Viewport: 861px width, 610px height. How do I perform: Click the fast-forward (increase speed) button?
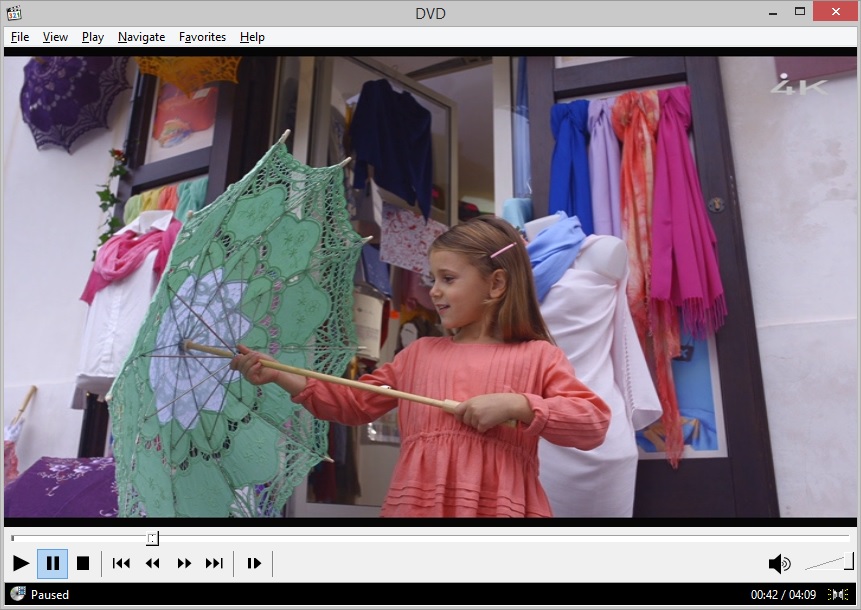(184, 563)
